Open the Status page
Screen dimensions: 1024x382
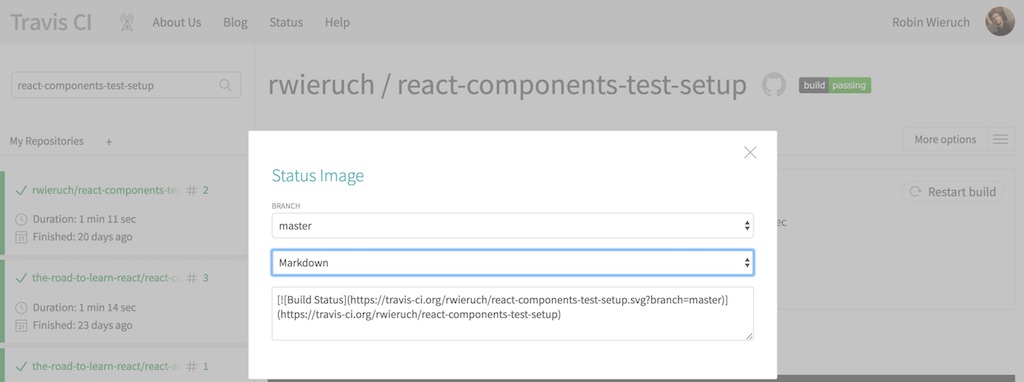coord(286,22)
